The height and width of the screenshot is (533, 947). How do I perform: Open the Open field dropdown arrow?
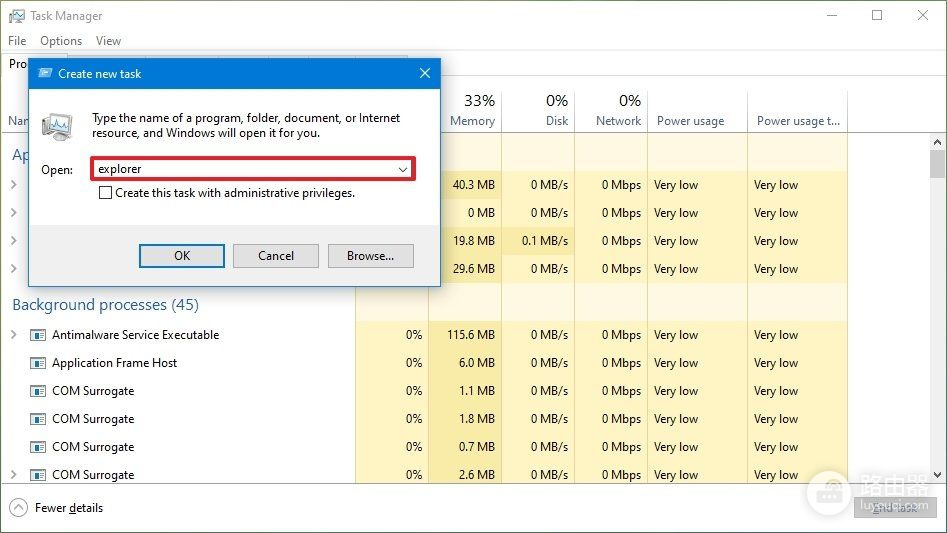pos(403,170)
